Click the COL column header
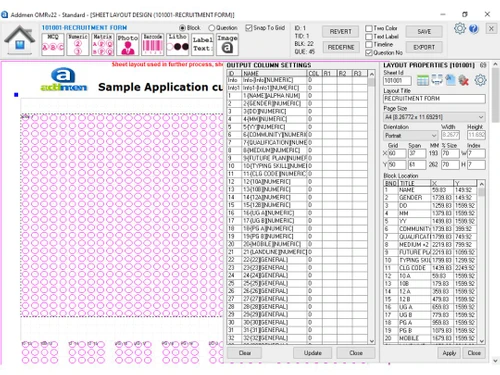 (314, 73)
